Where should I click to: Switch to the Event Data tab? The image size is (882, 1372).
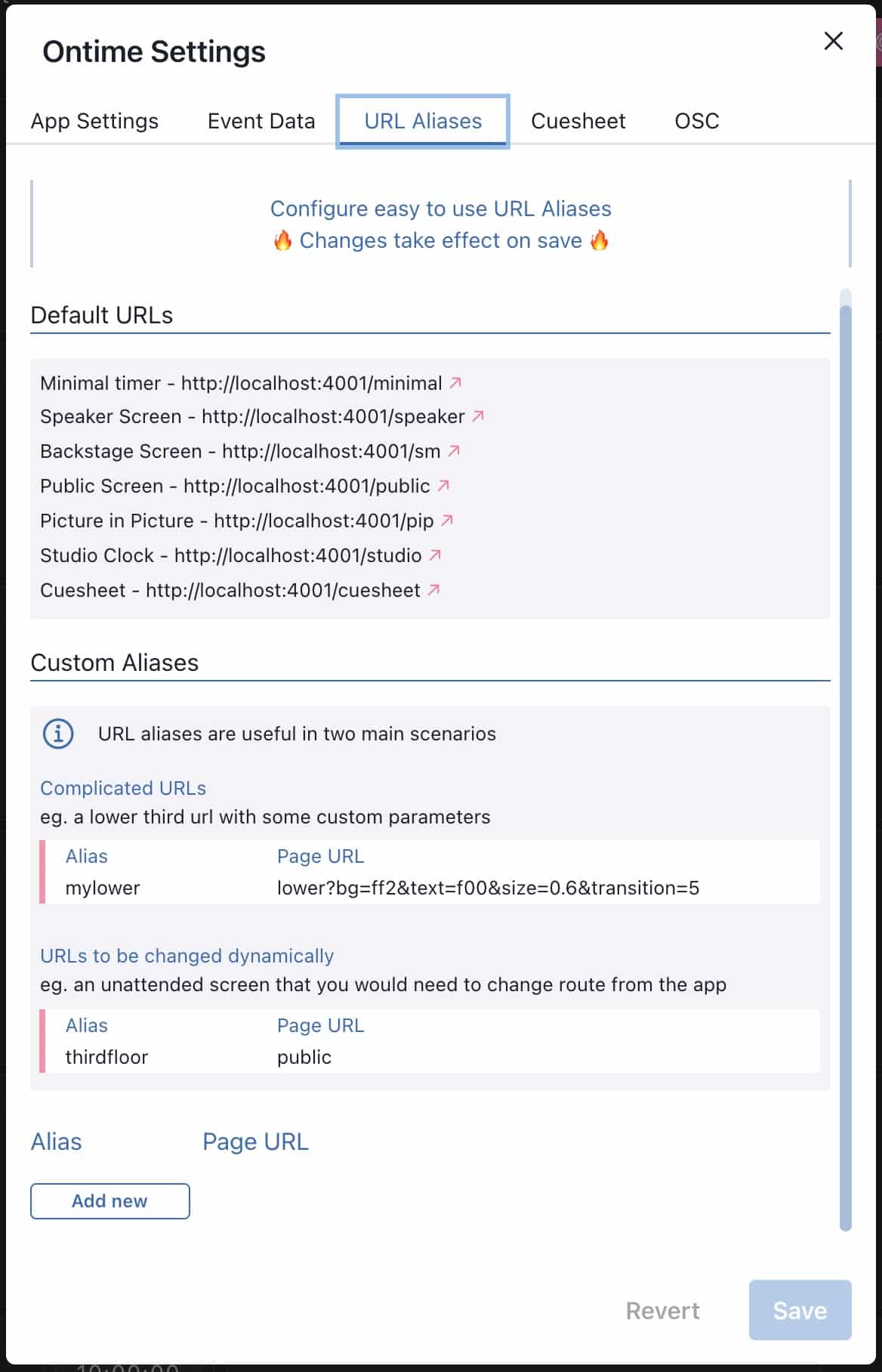(x=261, y=121)
